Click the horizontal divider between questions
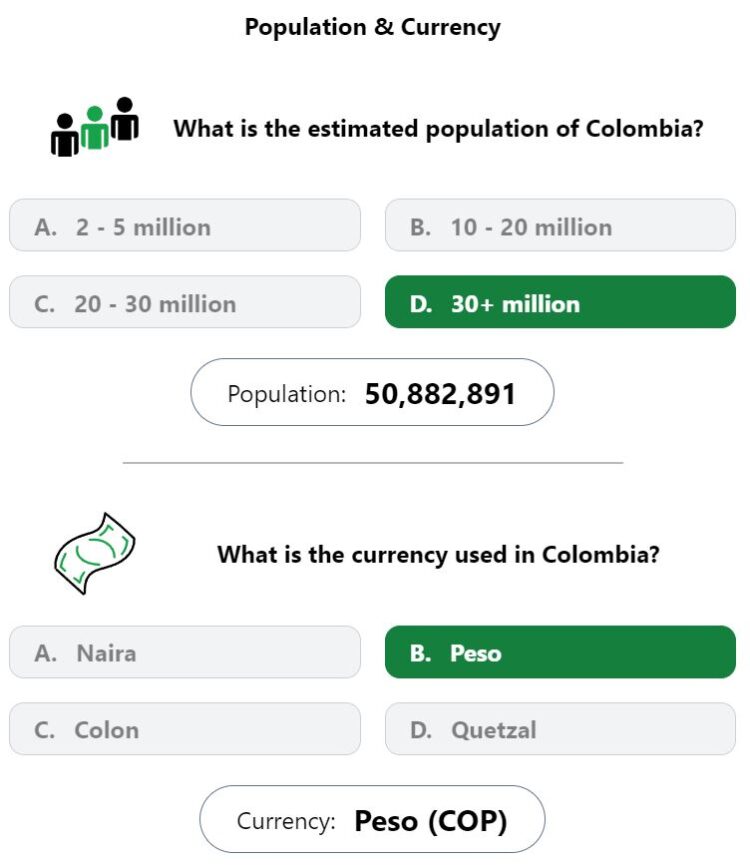 [x=373, y=463]
